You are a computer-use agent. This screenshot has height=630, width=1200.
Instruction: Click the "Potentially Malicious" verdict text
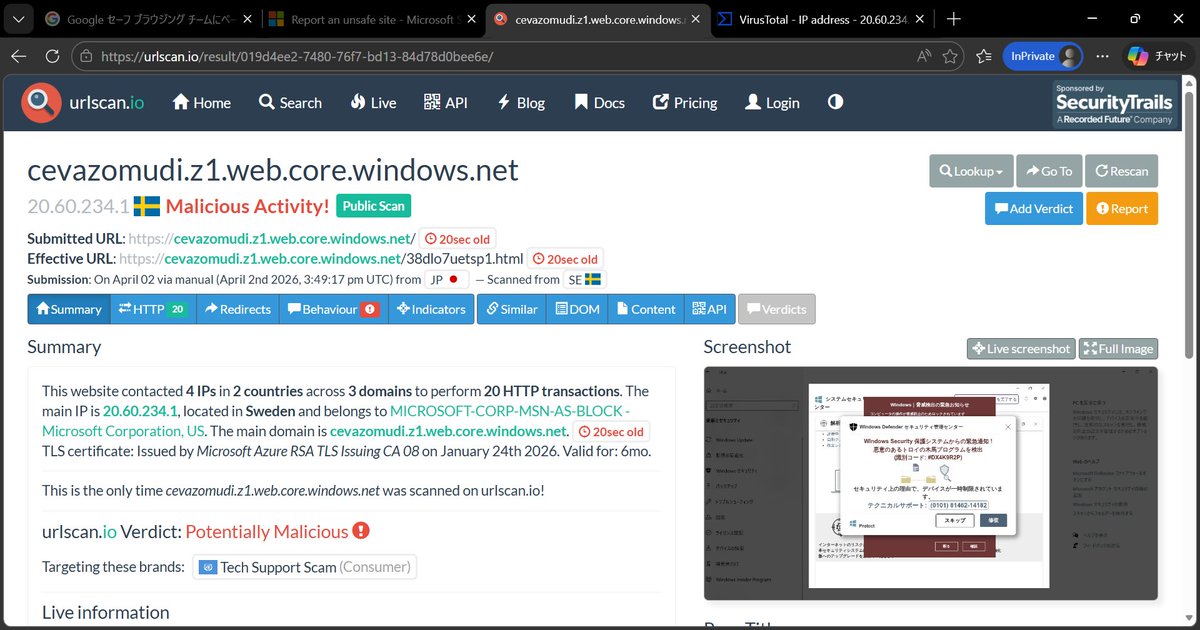(x=266, y=531)
